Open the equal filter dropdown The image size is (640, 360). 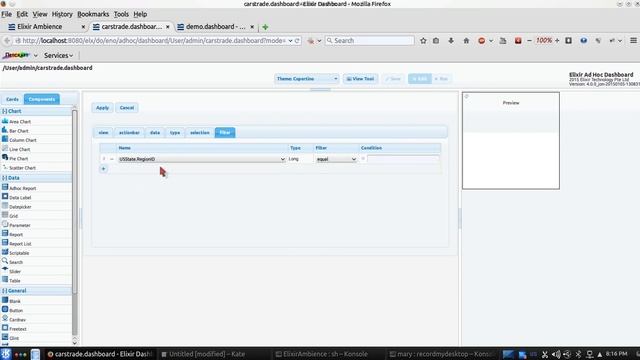(x=336, y=159)
